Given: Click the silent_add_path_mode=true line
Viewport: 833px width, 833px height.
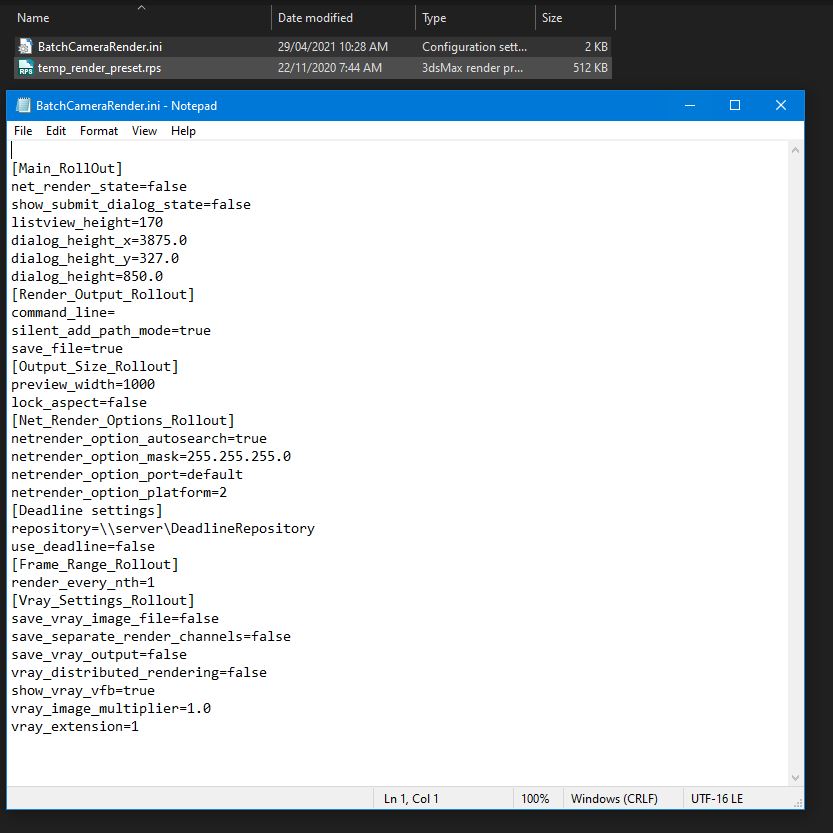Looking at the screenshot, I should [111, 330].
